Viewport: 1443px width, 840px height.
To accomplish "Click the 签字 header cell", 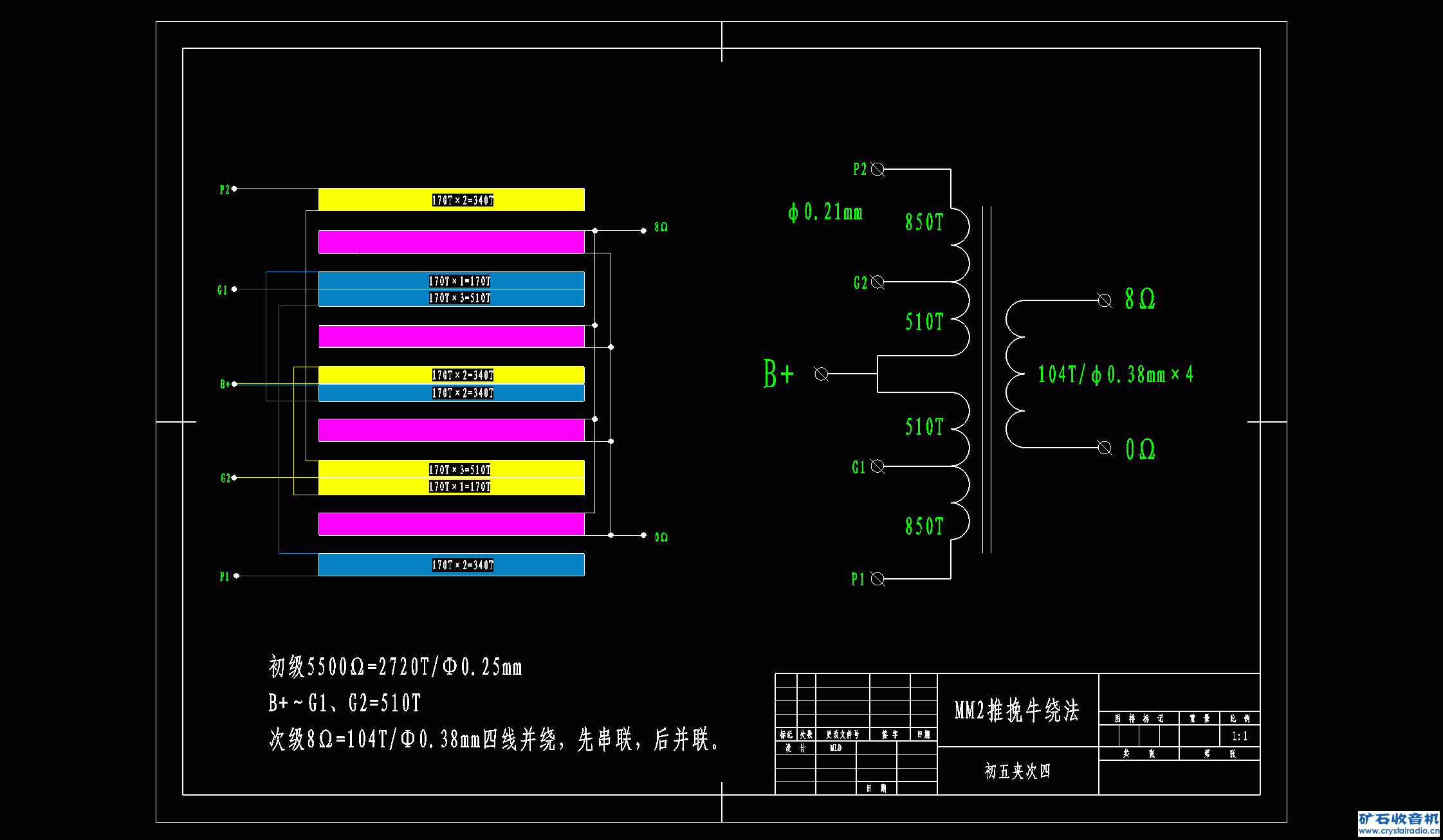I will click(x=890, y=735).
